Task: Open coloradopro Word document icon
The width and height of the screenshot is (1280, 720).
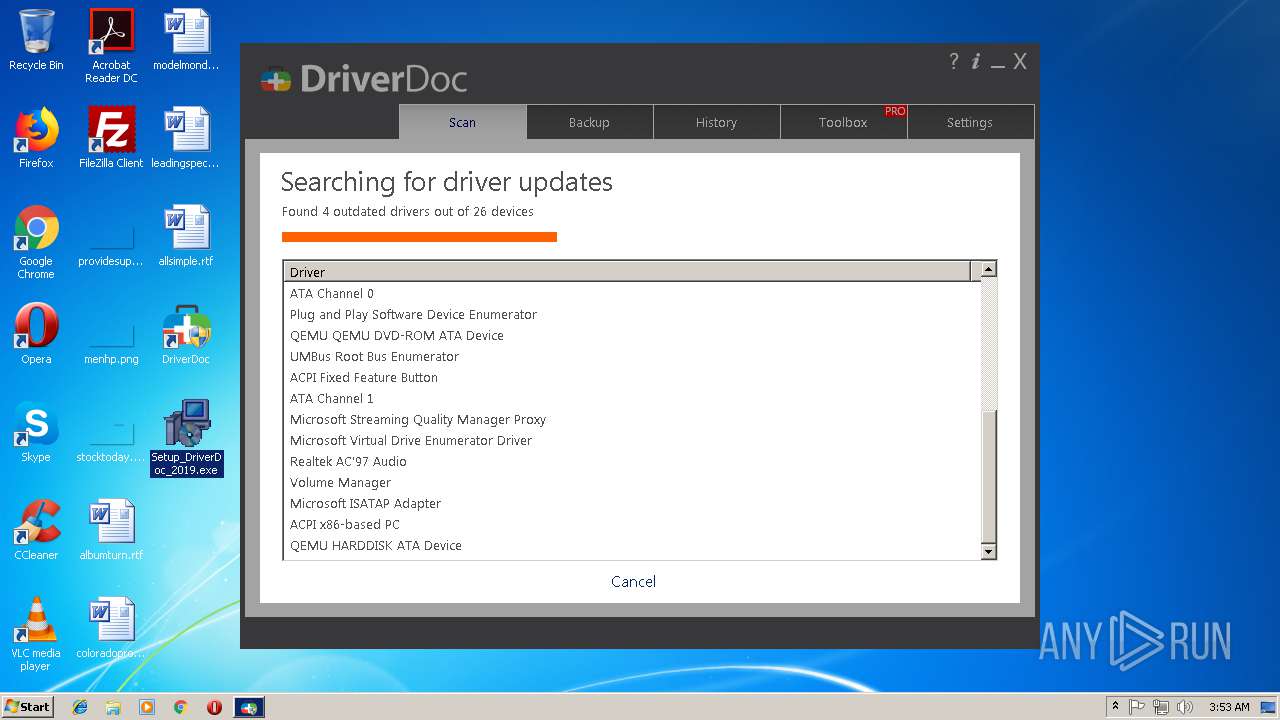Action: pyautogui.click(x=111, y=628)
